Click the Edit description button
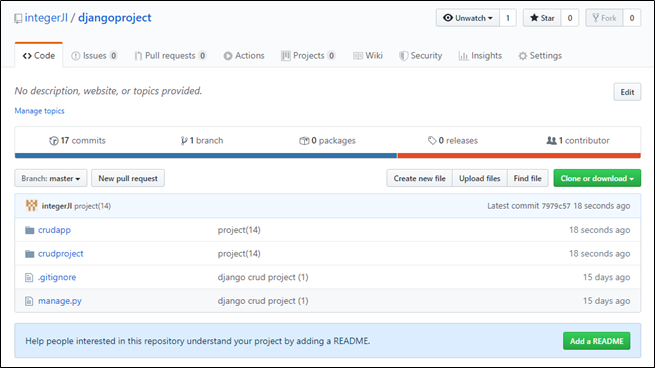This screenshot has height=368, width=655. pyautogui.click(x=627, y=92)
